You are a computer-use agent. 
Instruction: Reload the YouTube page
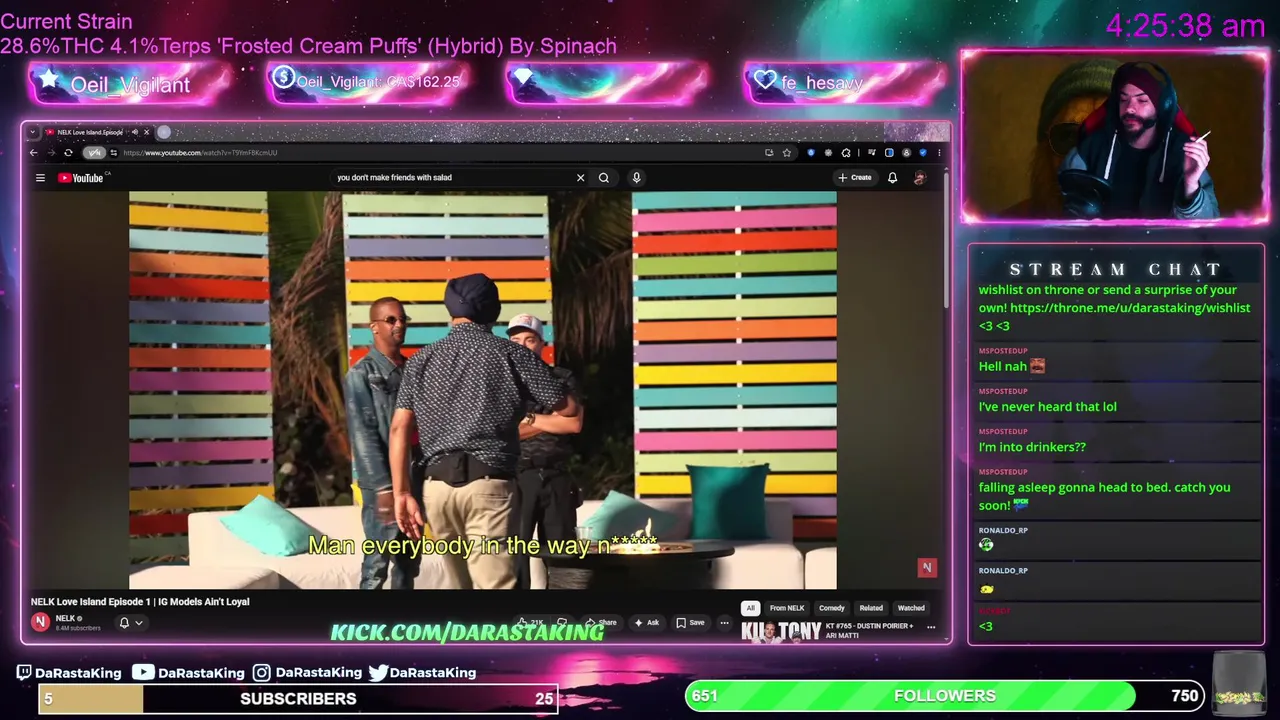click(x=68, y=153)
